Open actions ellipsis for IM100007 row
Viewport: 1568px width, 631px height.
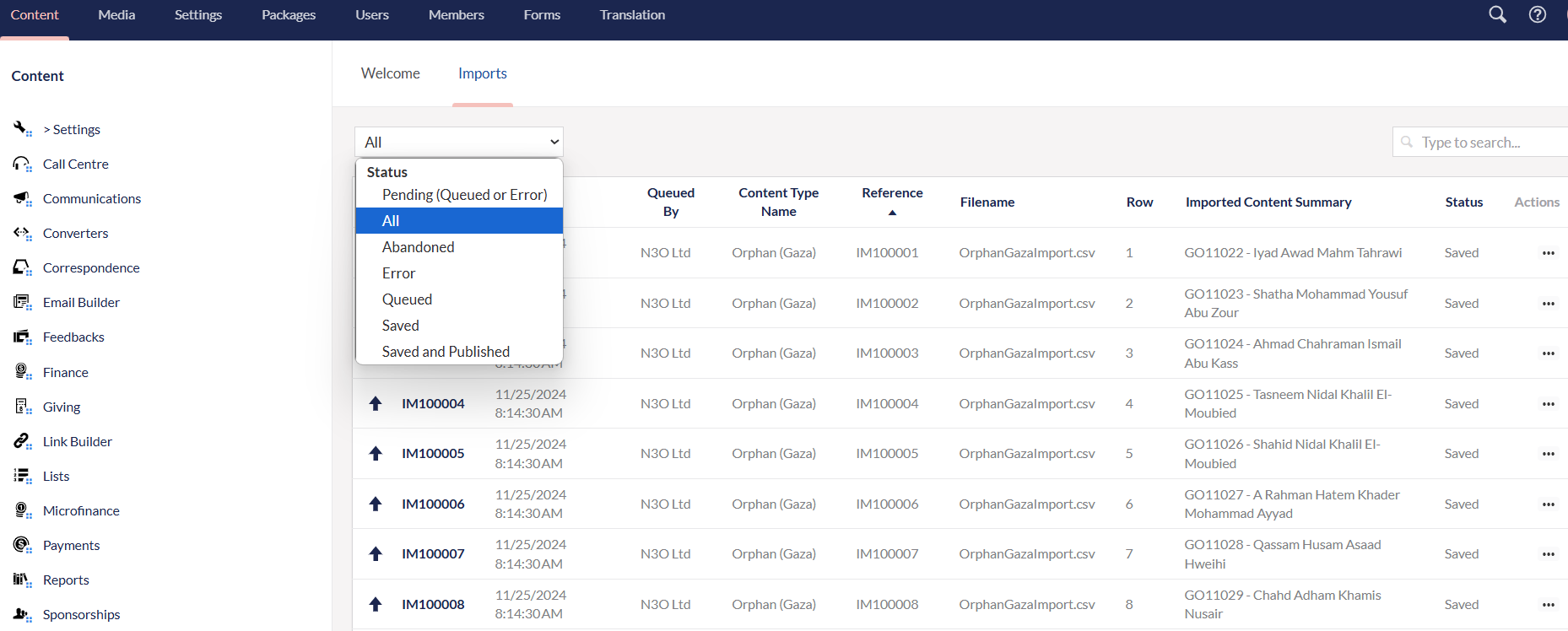(1548, 554)
